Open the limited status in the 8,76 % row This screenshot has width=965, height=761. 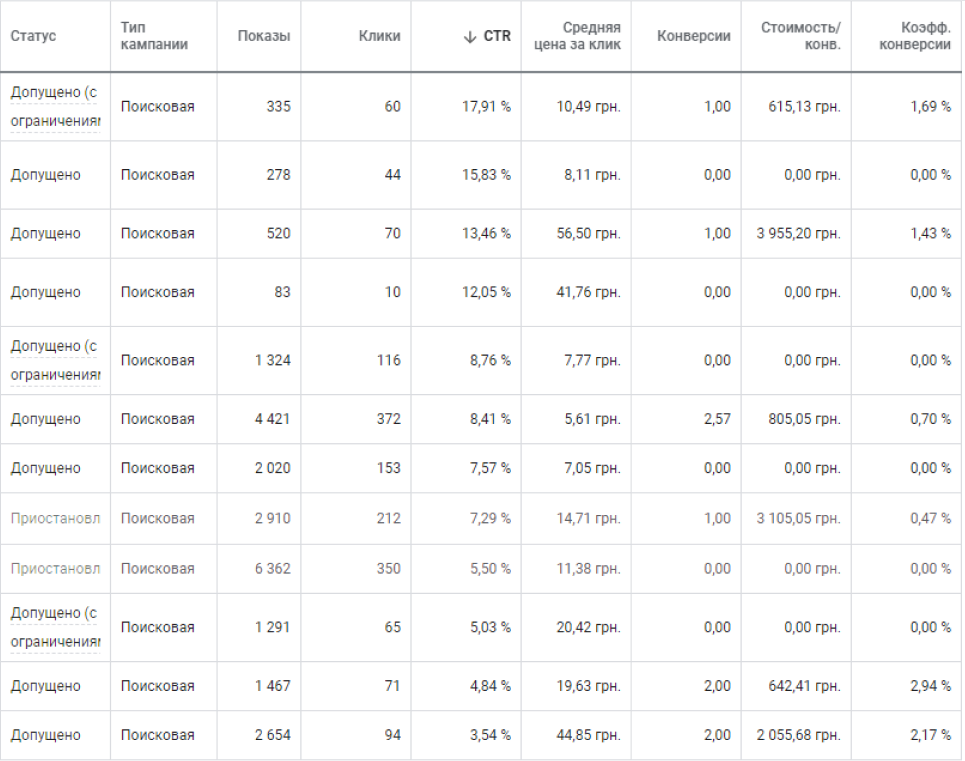click(x=55, y=361)
